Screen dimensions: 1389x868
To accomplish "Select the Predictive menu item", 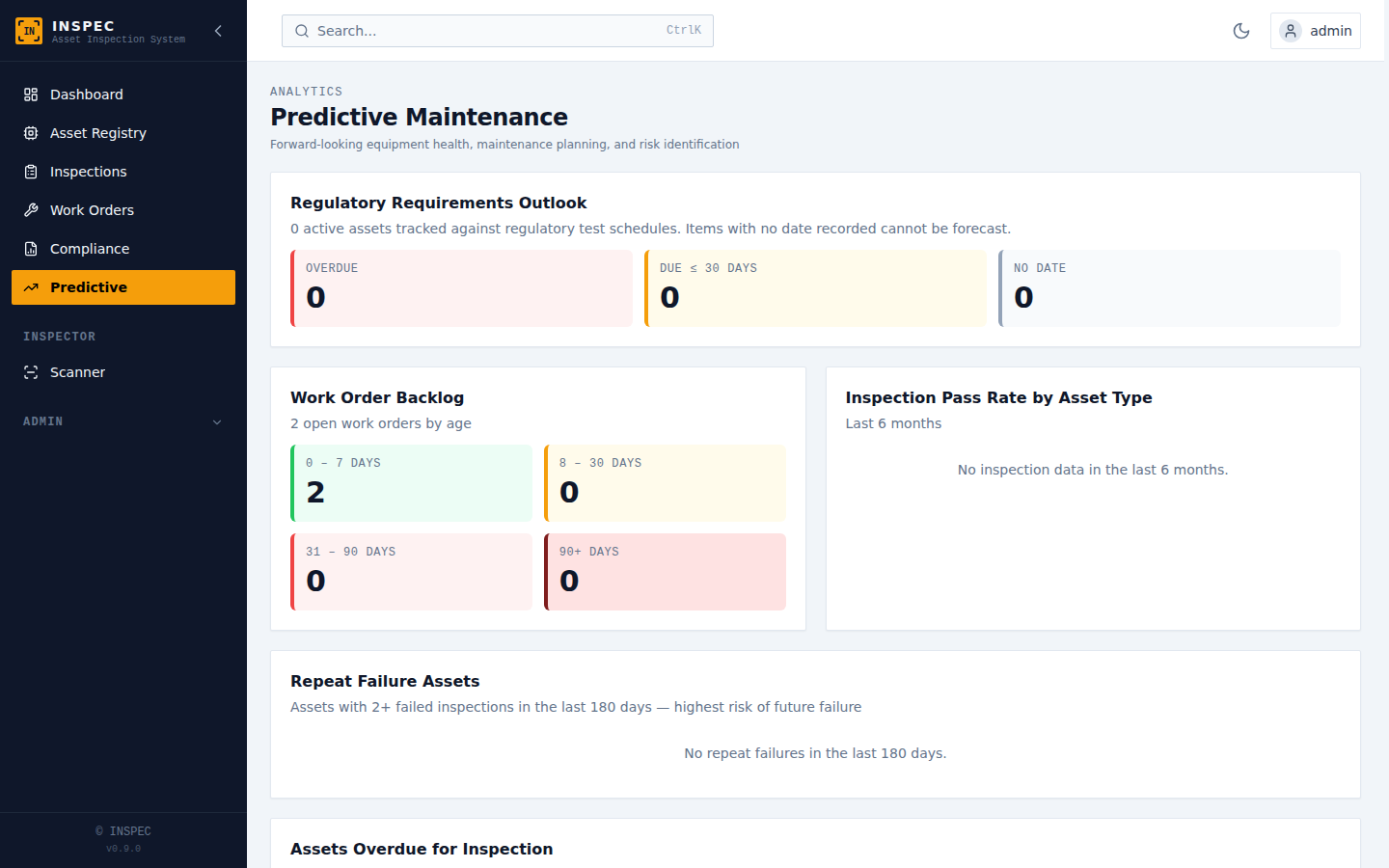I will click(123, 287).
